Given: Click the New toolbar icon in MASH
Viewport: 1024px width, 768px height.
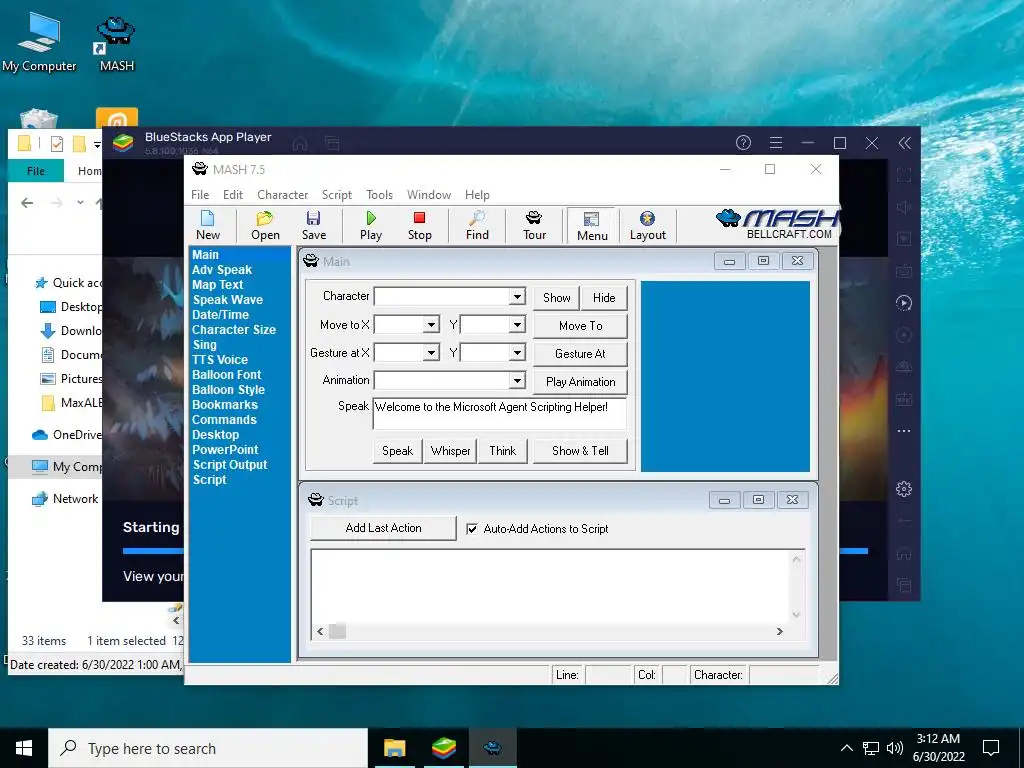Looking at the screenshot, I should (208, 225).
